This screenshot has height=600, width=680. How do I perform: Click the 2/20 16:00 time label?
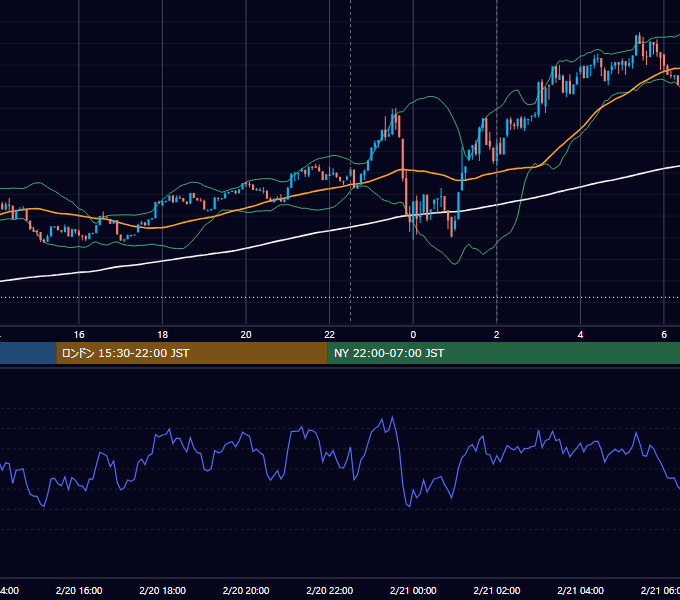pos(79,590)
